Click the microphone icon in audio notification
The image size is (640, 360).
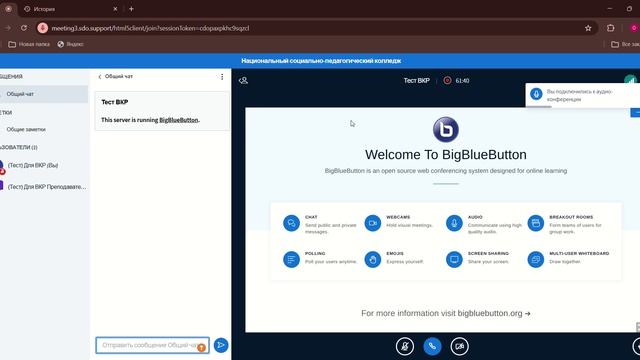pos(536,94)
